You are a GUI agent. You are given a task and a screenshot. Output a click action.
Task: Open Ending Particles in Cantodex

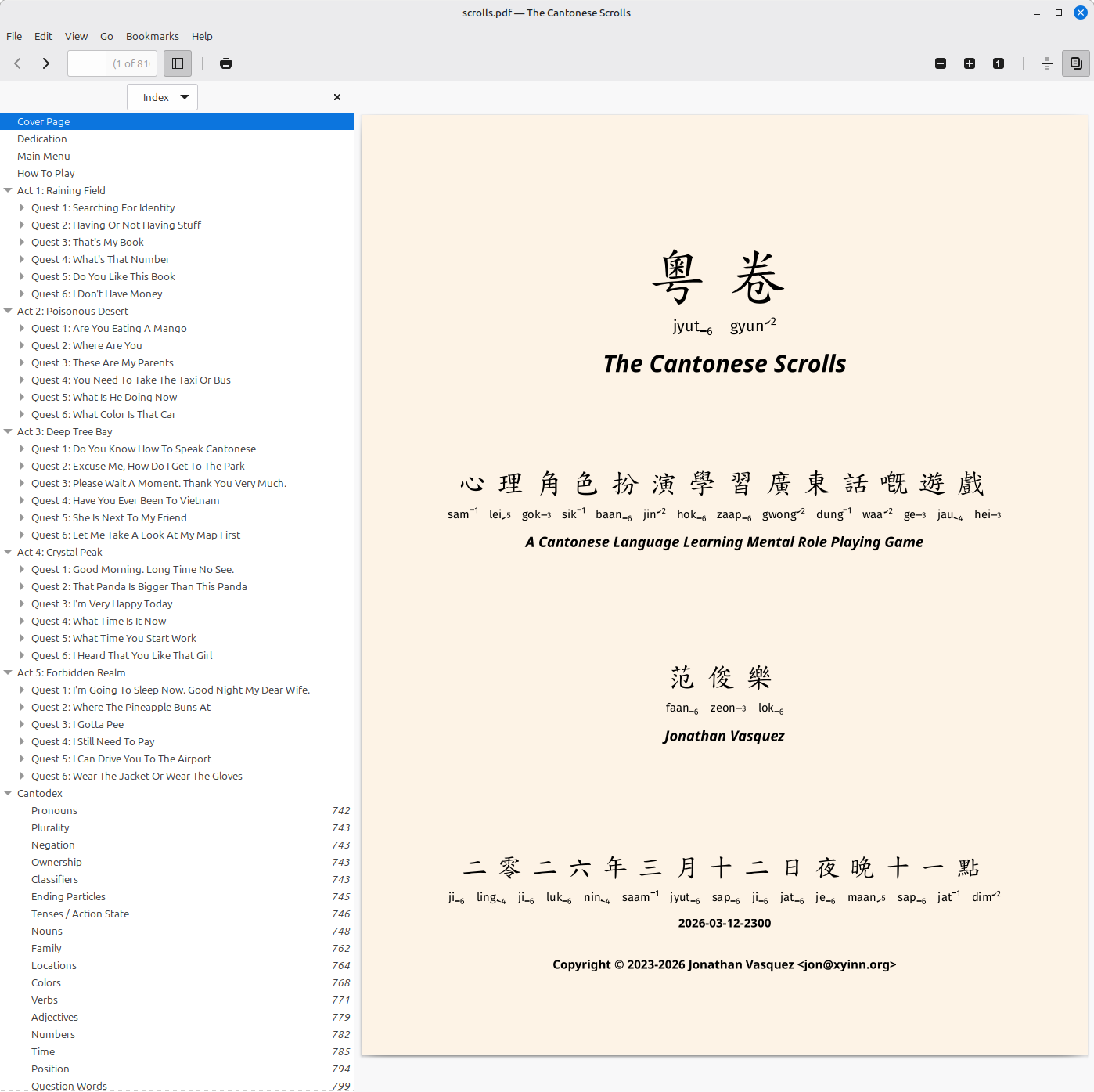pyautogui.click(x=68, y=896)
